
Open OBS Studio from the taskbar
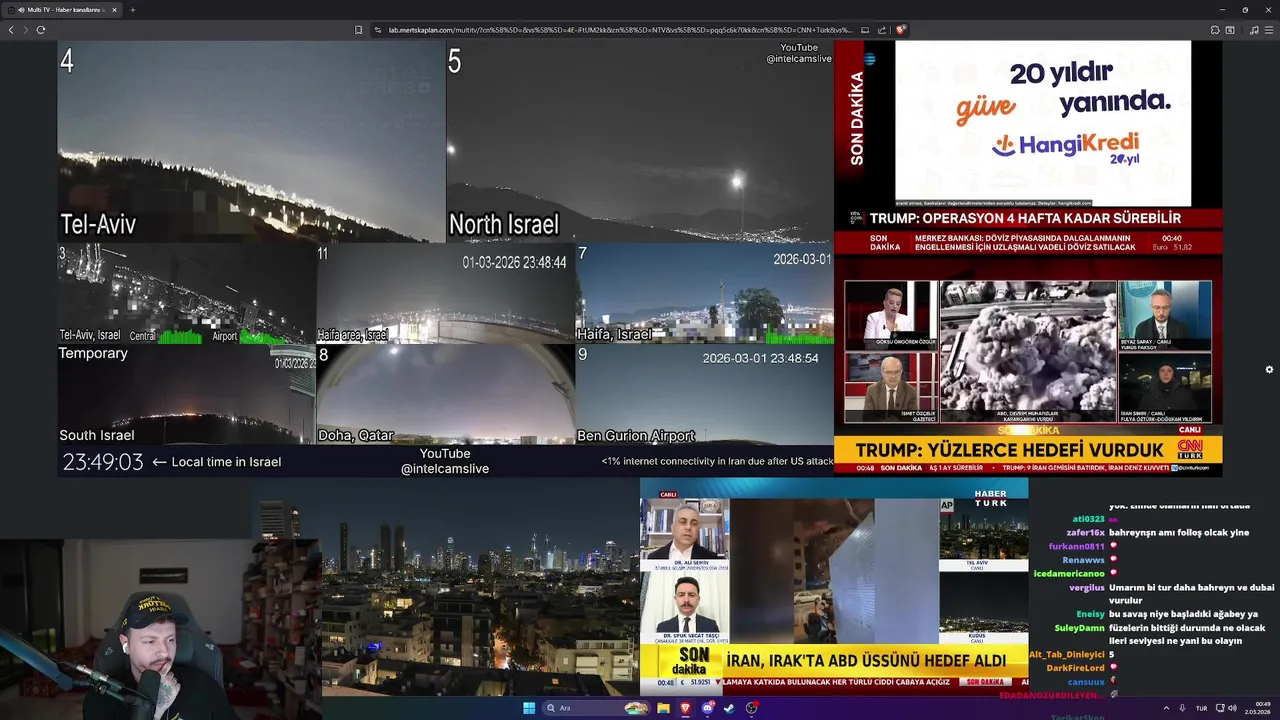(751, 708)
